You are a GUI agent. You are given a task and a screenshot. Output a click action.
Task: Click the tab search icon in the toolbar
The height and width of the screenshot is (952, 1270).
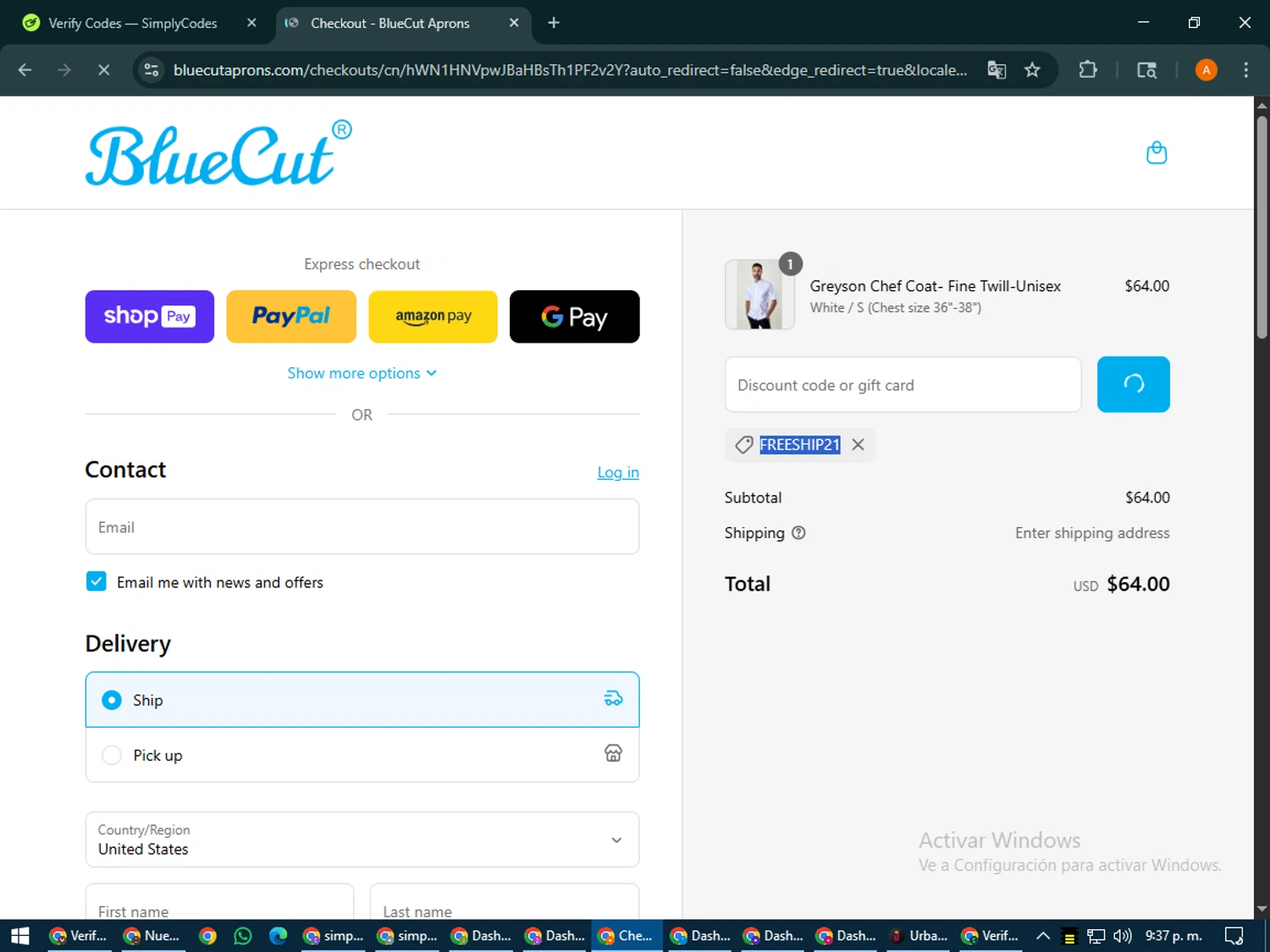point(1146,70)
